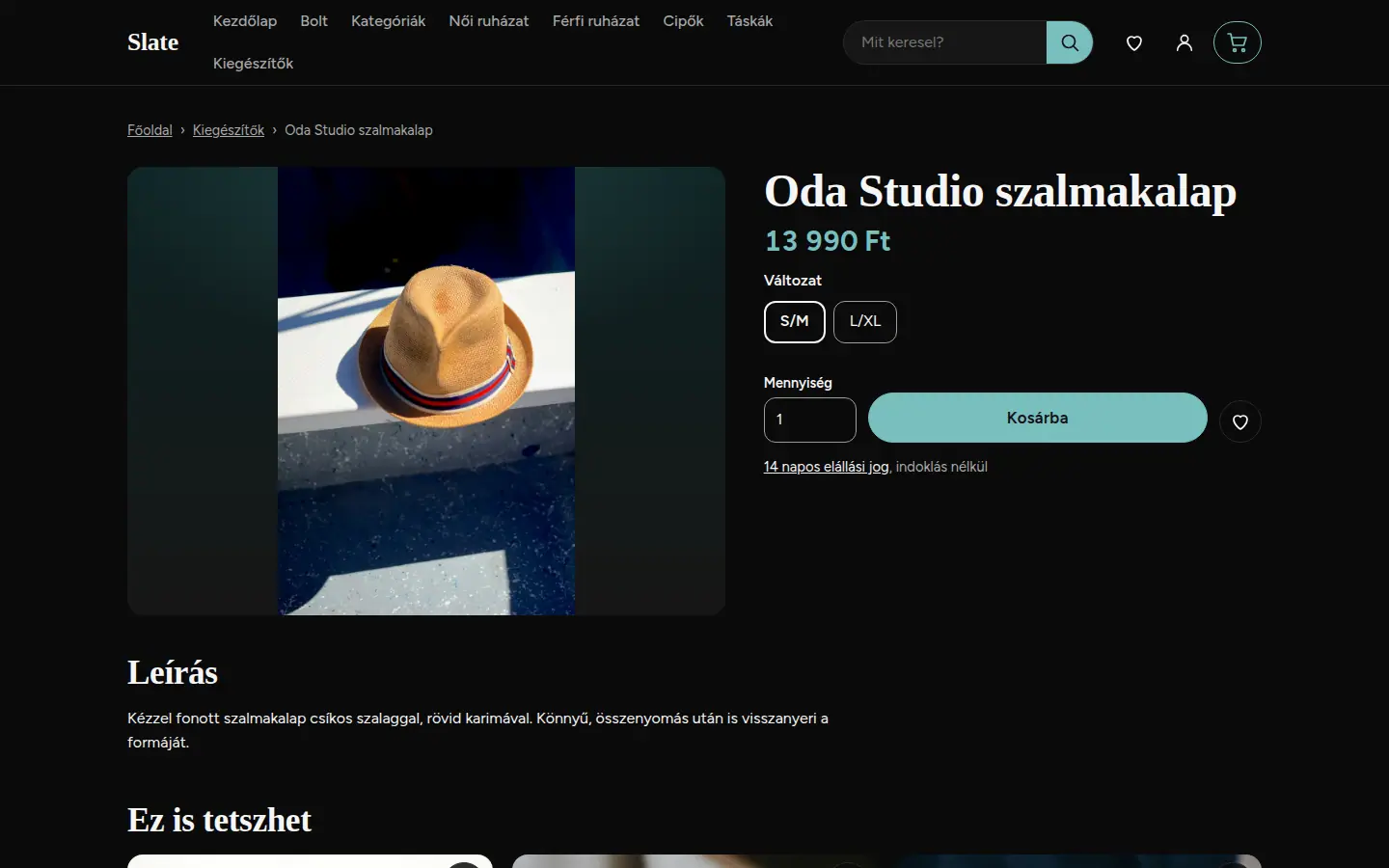Open the shopping cart icon
Viewport: 1389px width, 868px height.
coord(1238,42)
